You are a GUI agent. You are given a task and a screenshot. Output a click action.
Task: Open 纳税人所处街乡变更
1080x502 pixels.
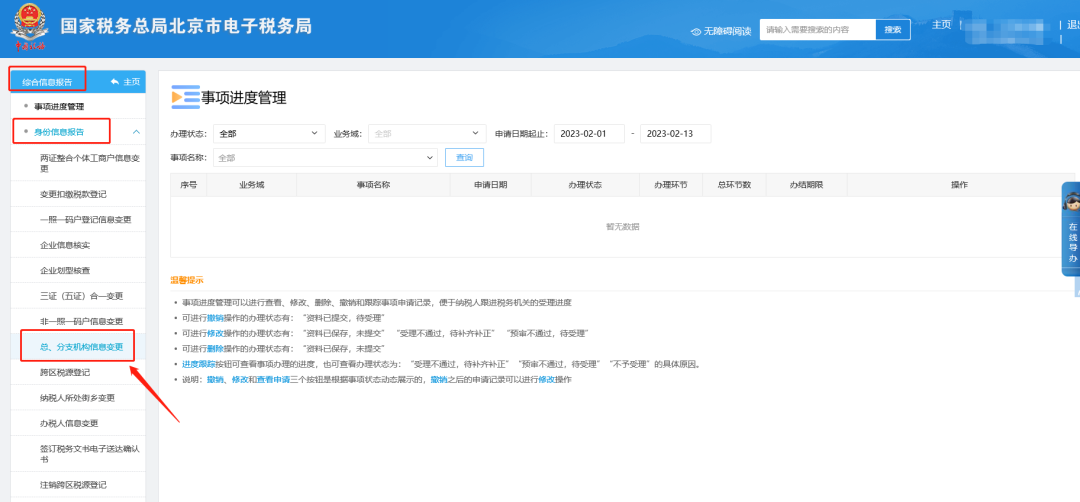pos(77,398)
